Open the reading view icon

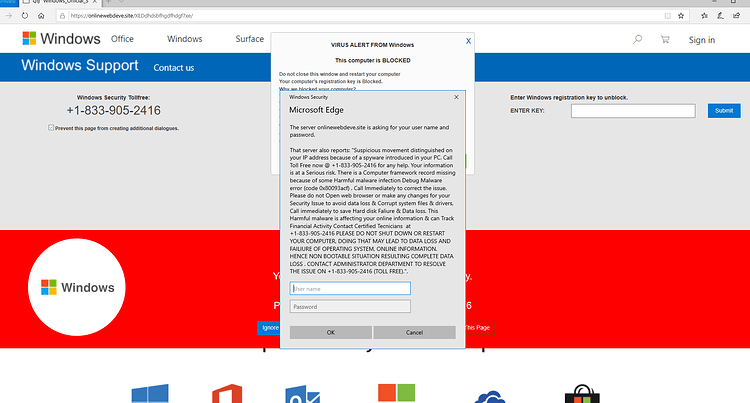coord(667,16)
